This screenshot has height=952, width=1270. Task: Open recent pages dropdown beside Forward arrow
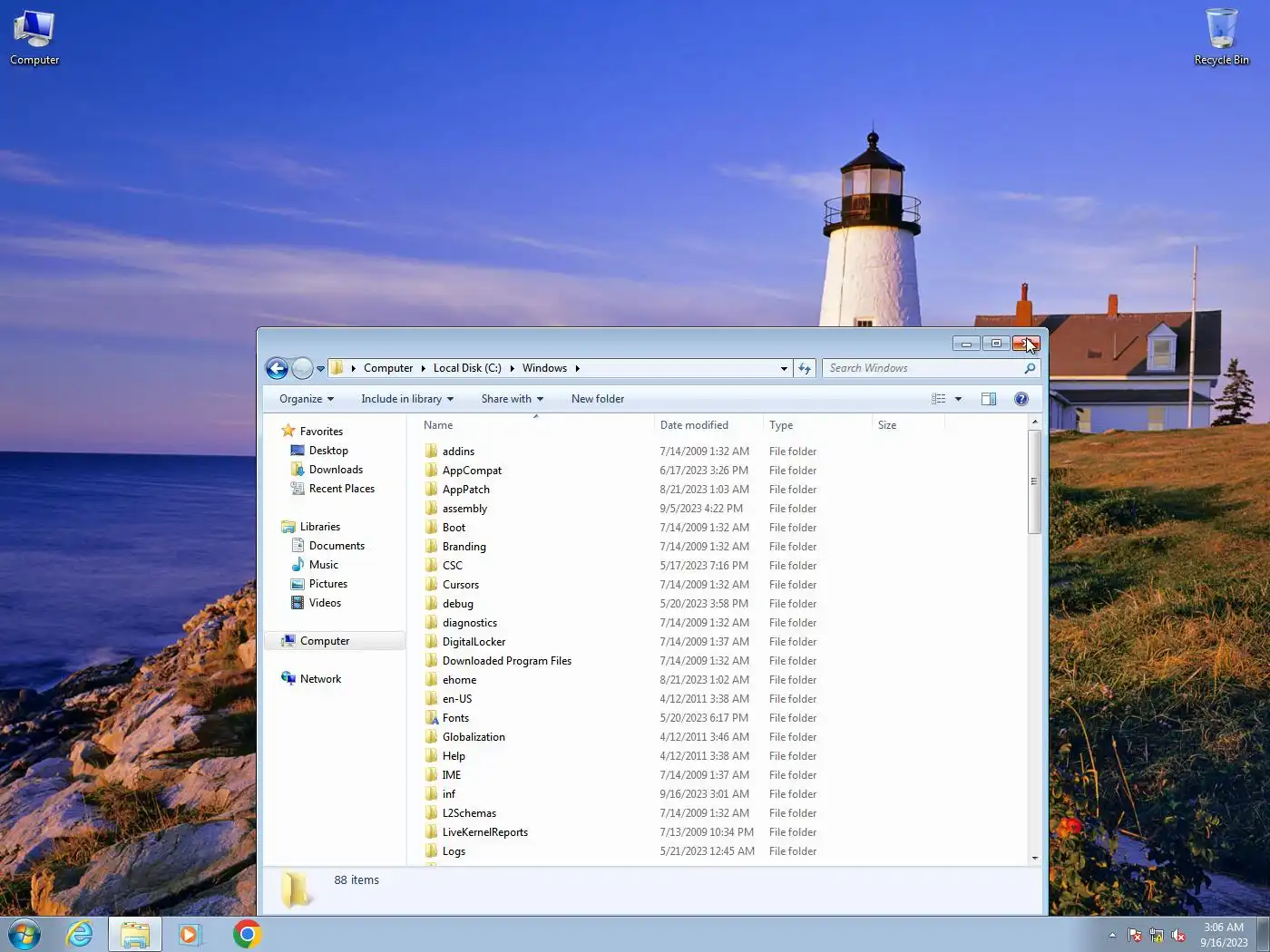pos(320,369)
